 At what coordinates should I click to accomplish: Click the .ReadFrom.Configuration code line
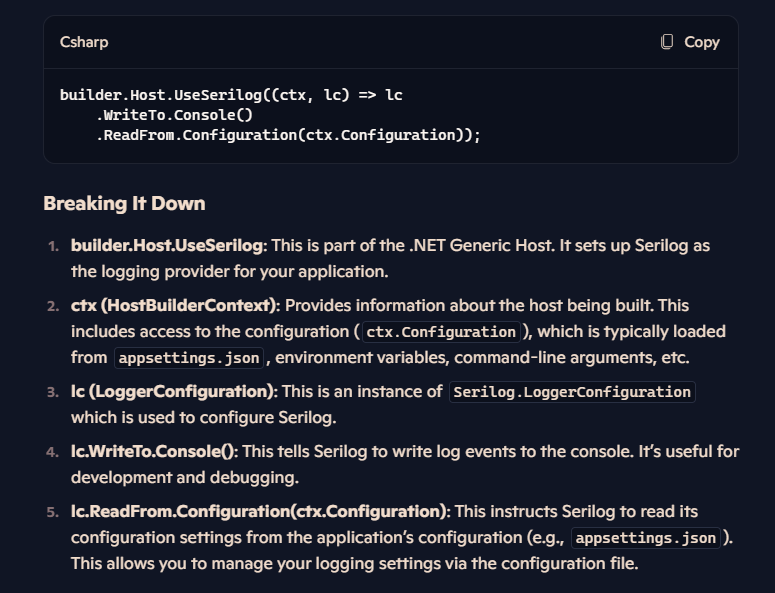pyautogui.click(x=288, y=135)
